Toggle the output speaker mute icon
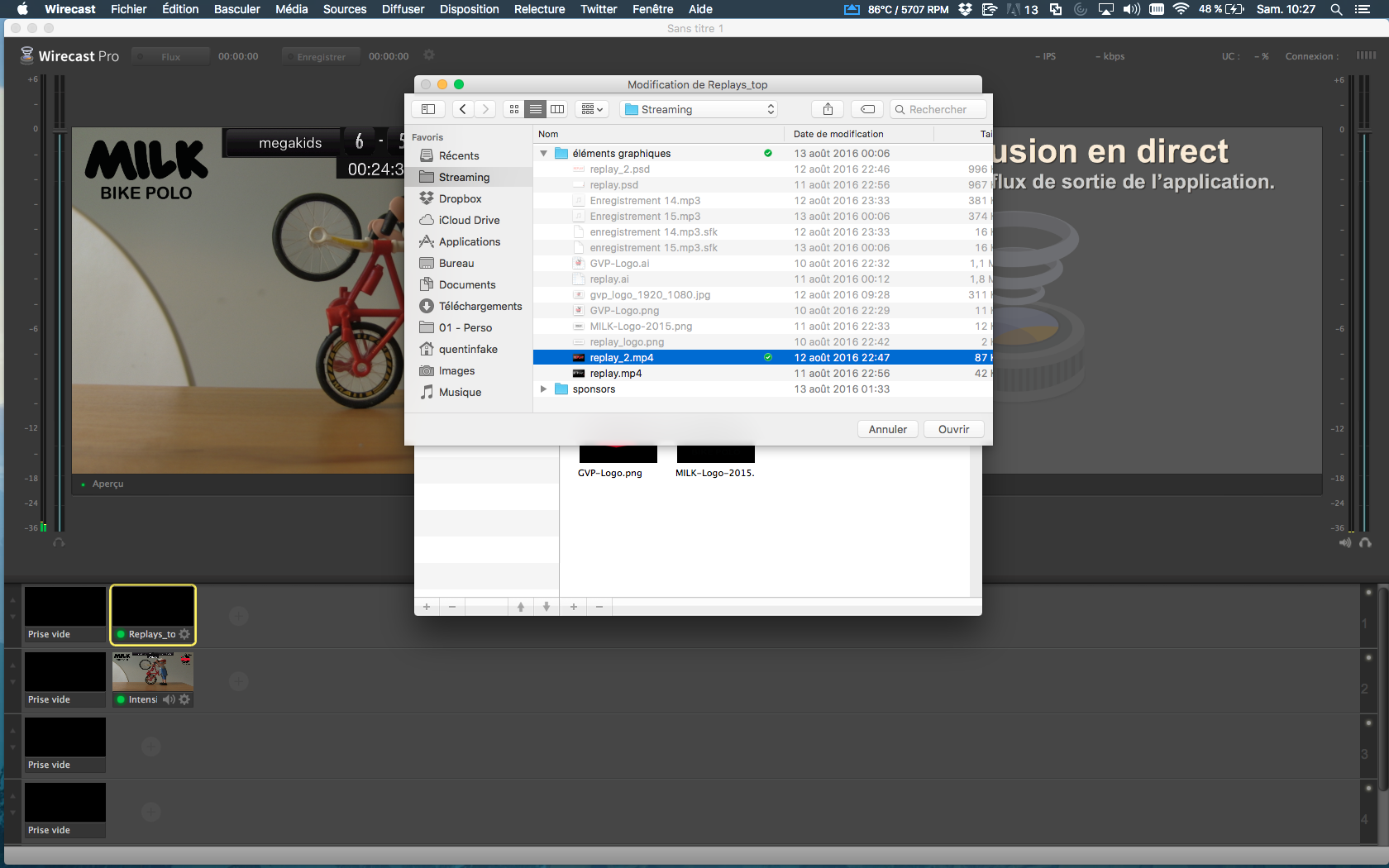Screen dimensions: 1389x868 tap(1345, 542)
